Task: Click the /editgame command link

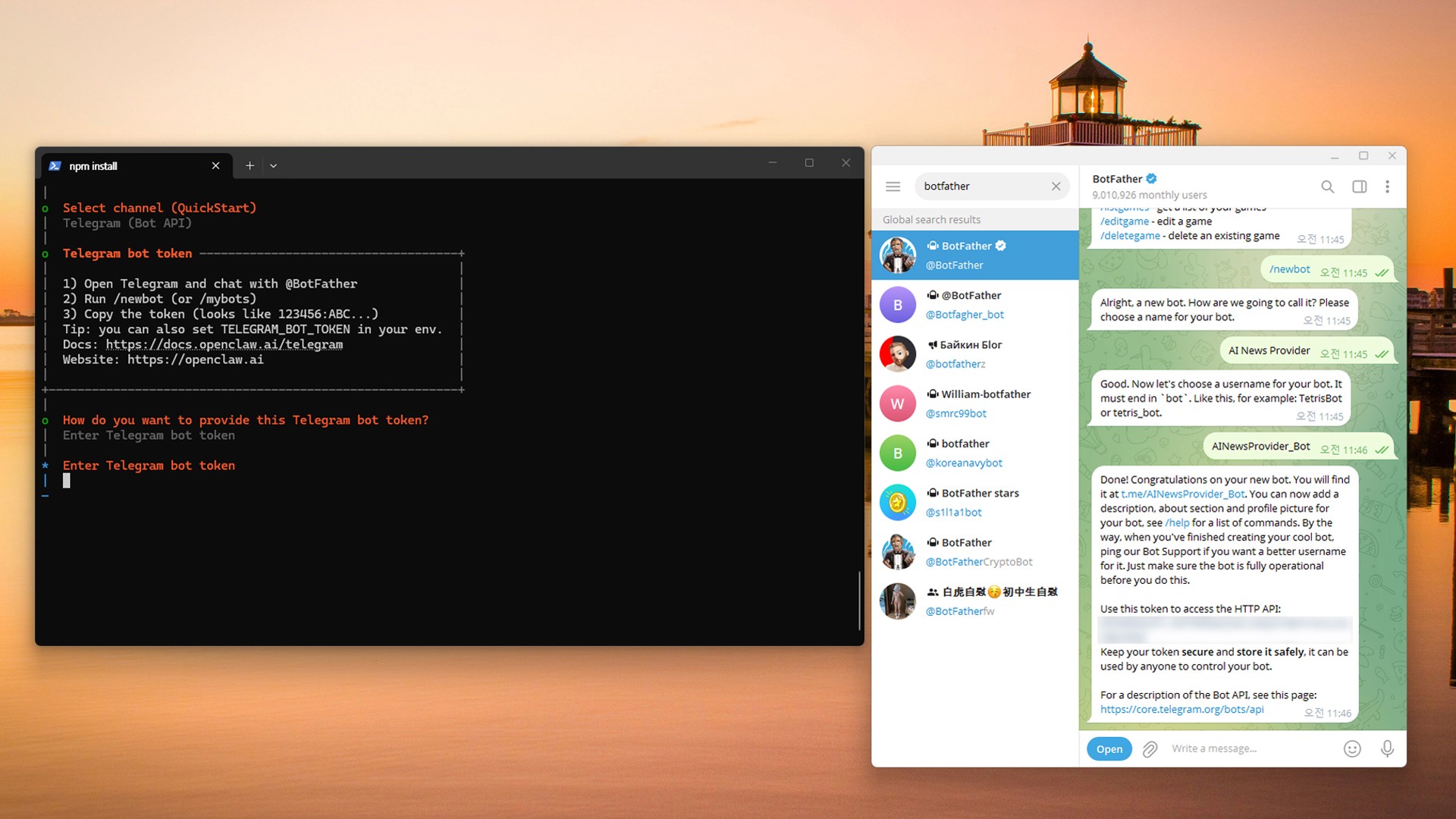Action: 1125,221
